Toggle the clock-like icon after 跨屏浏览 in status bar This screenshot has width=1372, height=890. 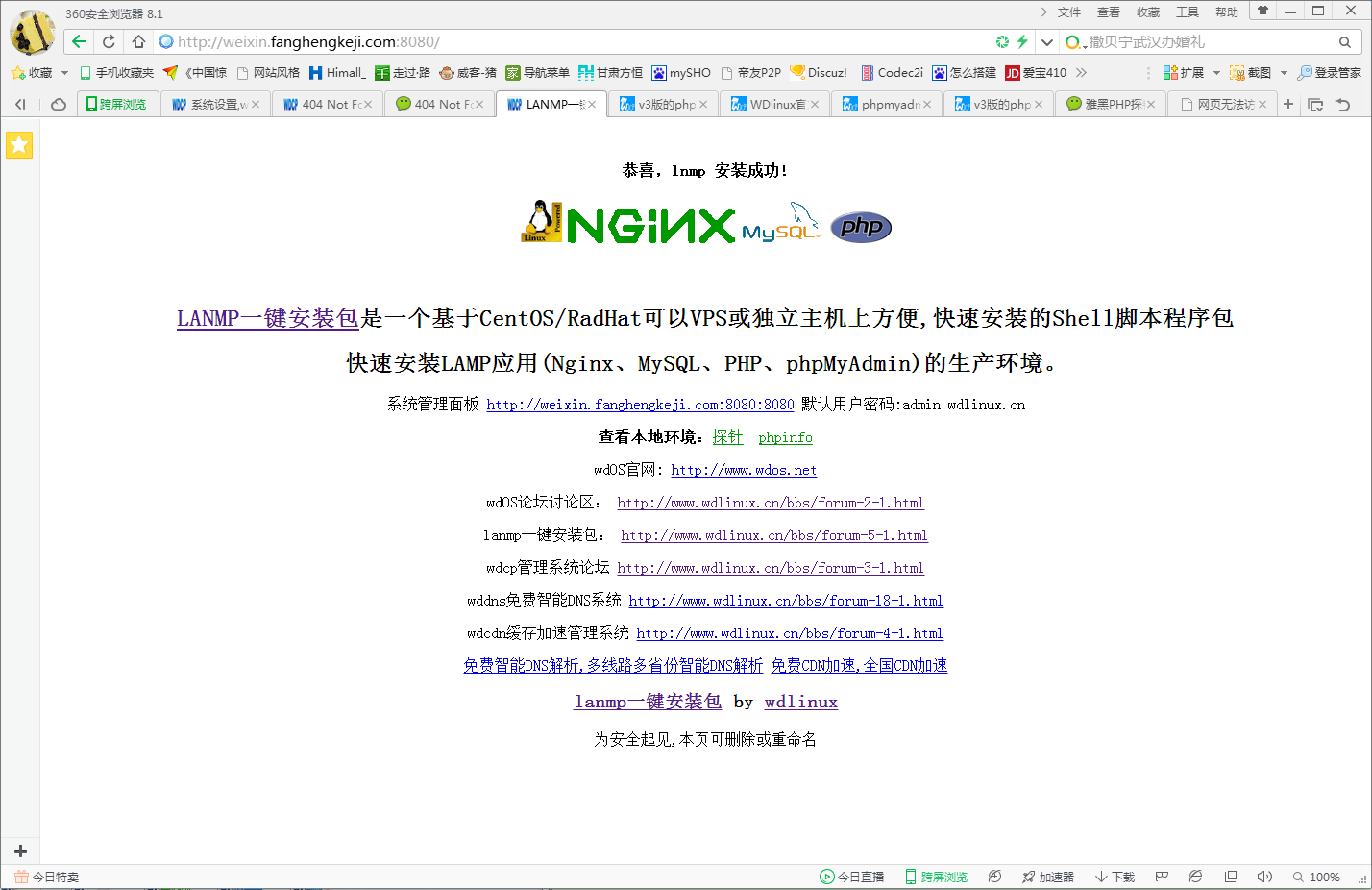(994, 877)
